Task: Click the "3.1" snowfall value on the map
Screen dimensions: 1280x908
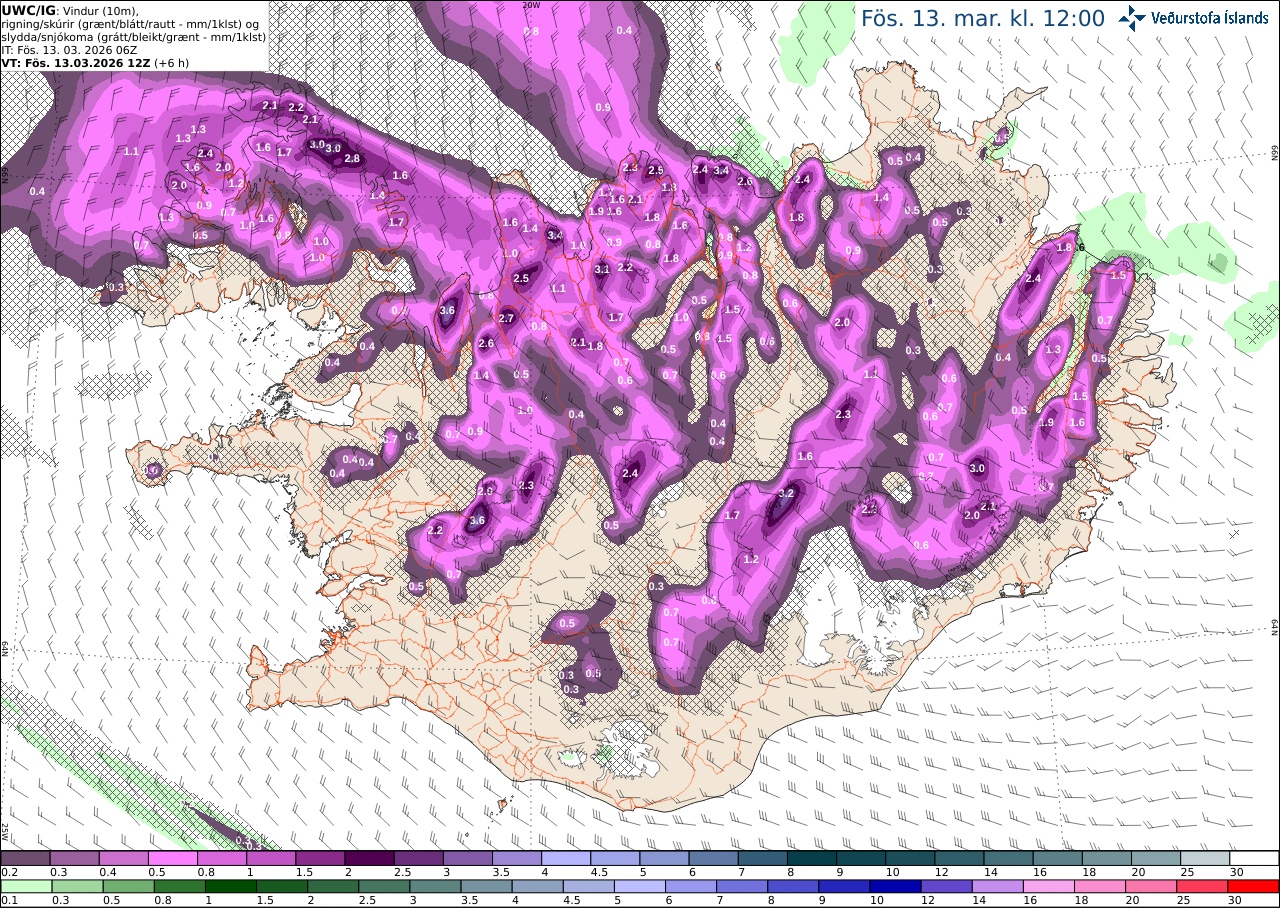Action: pos(602,269)
